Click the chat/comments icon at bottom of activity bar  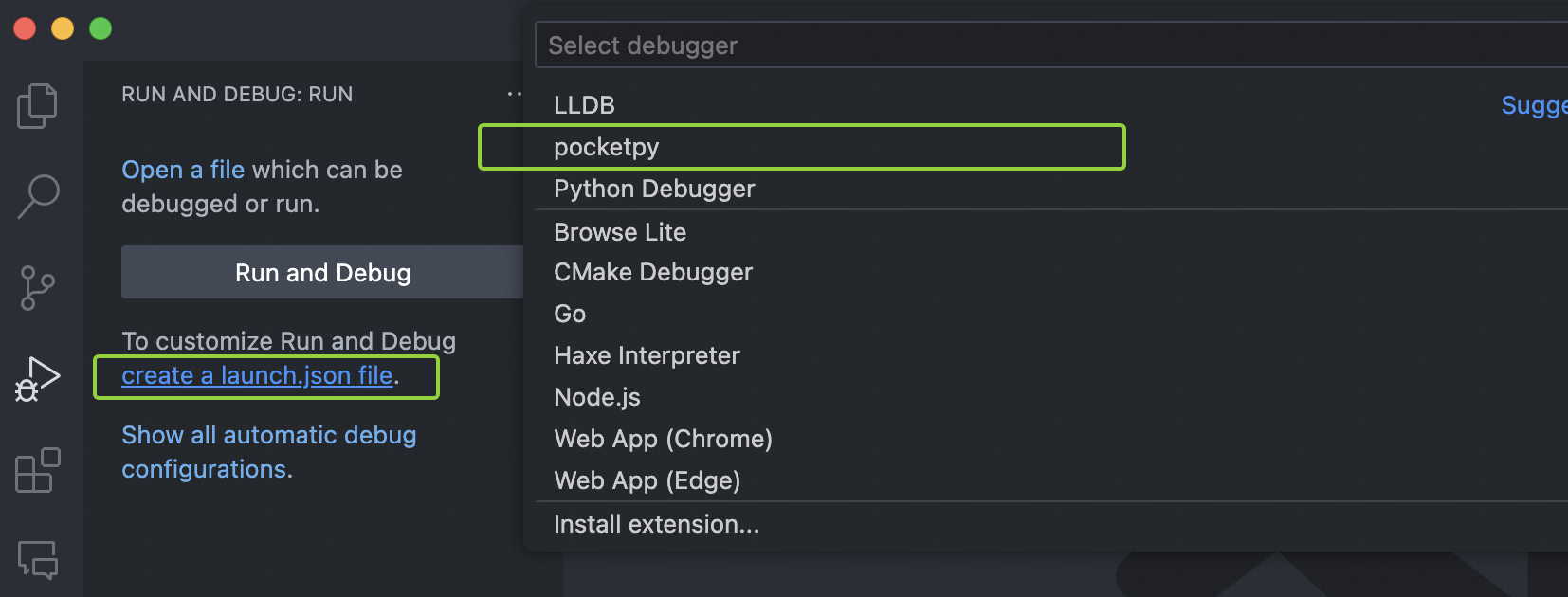tap(38, 561)
